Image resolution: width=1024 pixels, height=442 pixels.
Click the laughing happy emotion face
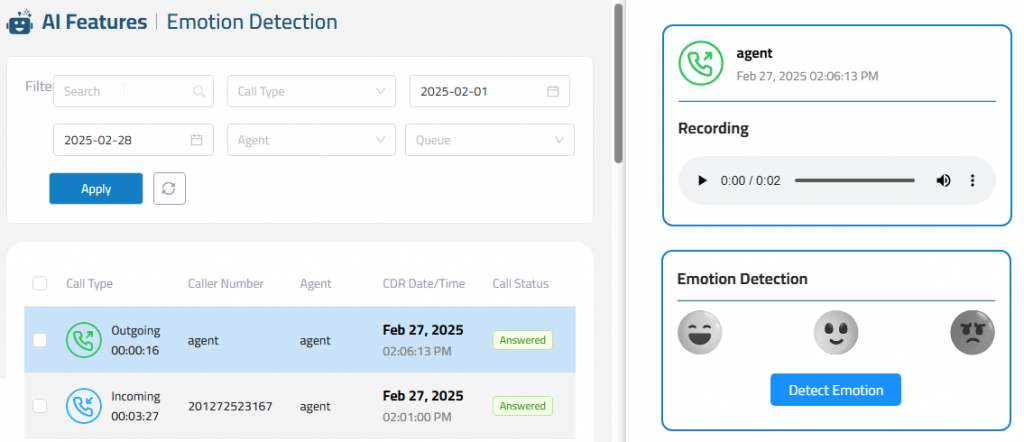click(700, 332)
